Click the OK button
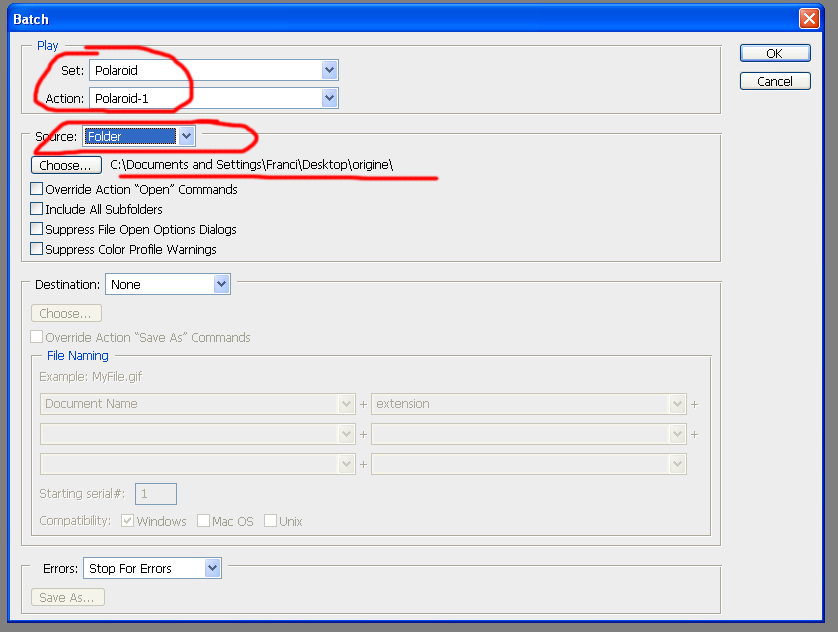Viewport: 838px width, 632px height. coord(774,53)
